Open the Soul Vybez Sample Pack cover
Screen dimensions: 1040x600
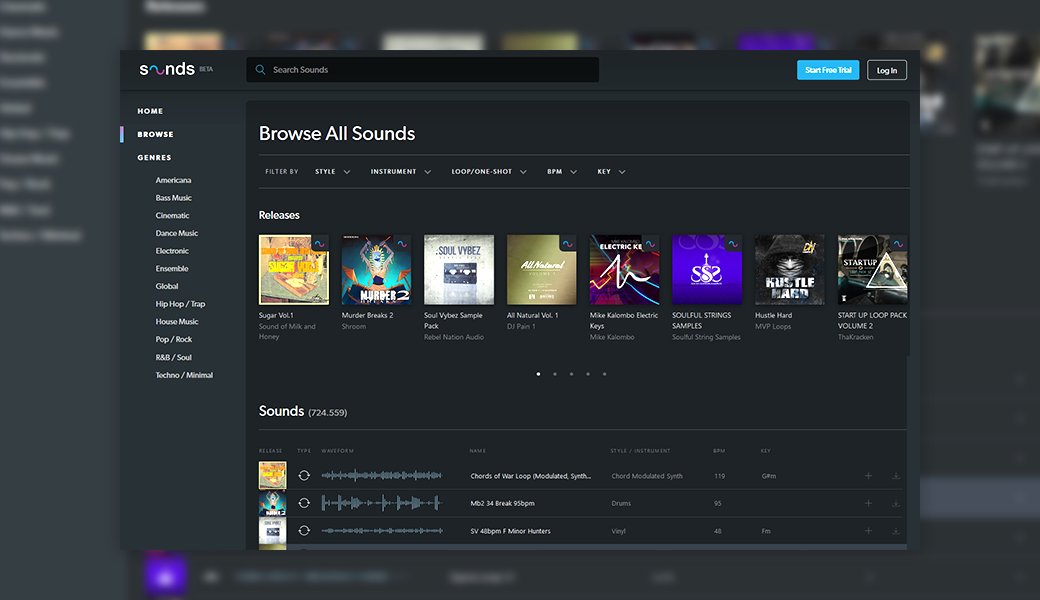click(459, 270)
